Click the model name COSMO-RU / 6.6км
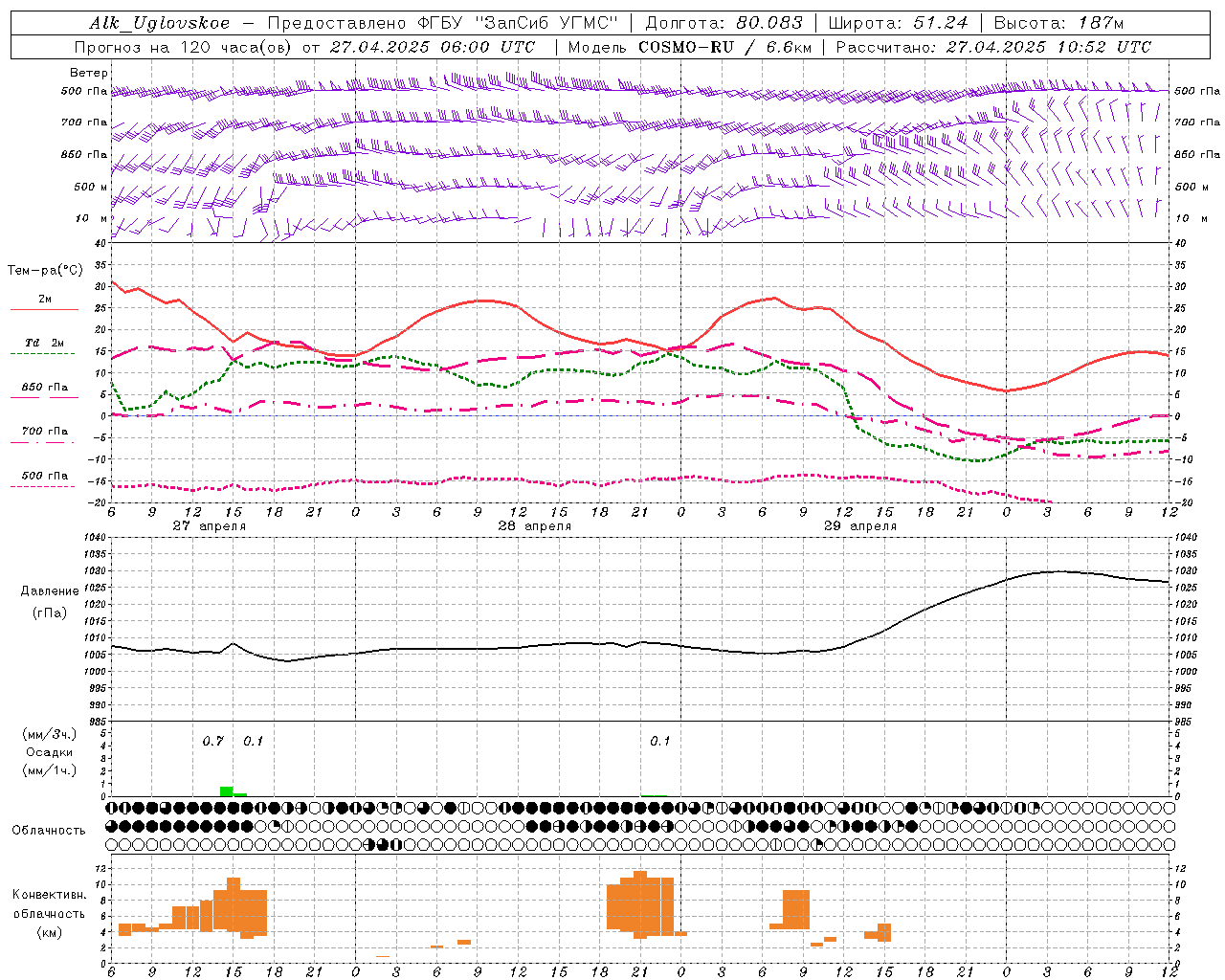Screen dimensions: 1225x980 pyautogui.click(x=724, y=47)
